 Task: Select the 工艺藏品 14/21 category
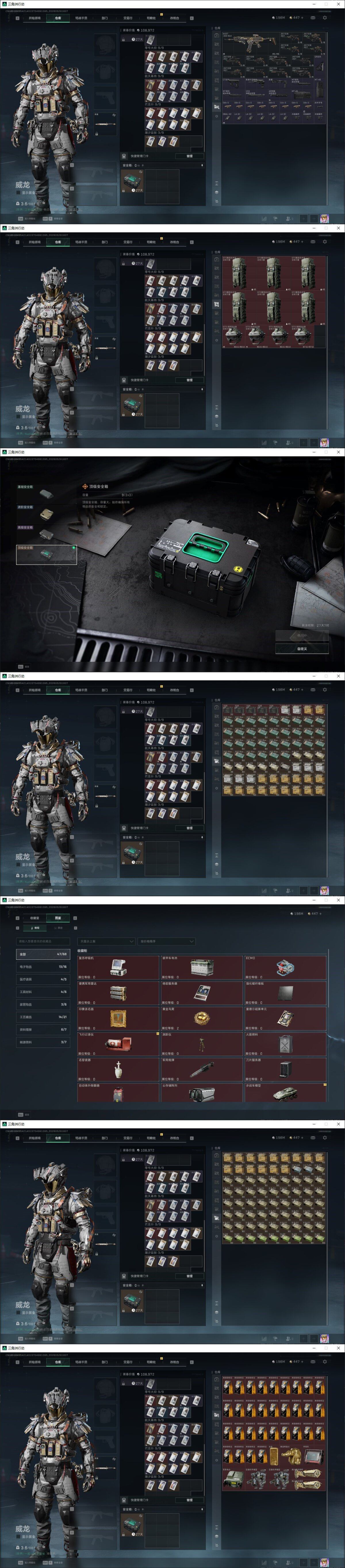(x=43, y=1016)
